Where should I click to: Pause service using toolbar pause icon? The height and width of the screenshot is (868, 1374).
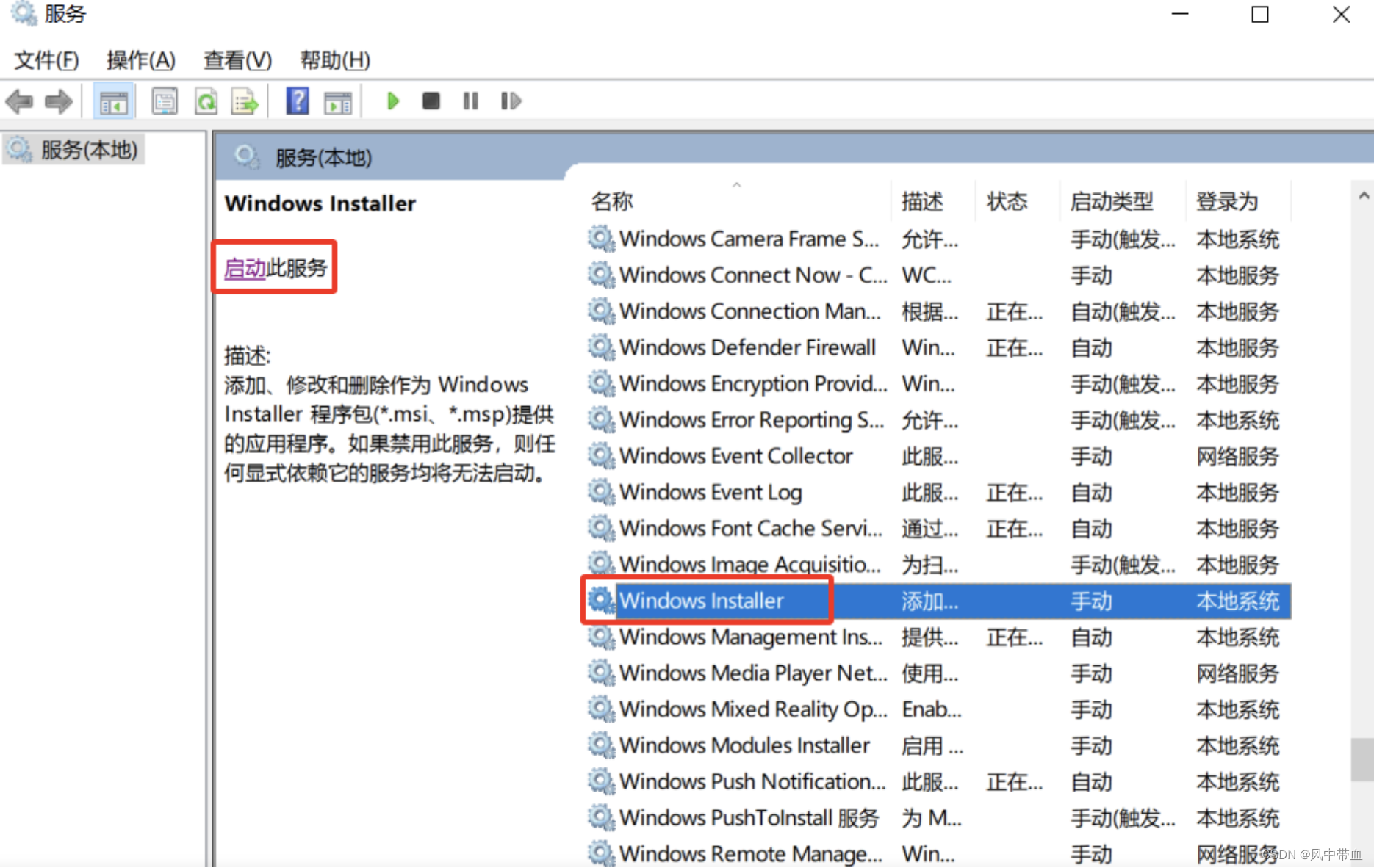(471, 101)
